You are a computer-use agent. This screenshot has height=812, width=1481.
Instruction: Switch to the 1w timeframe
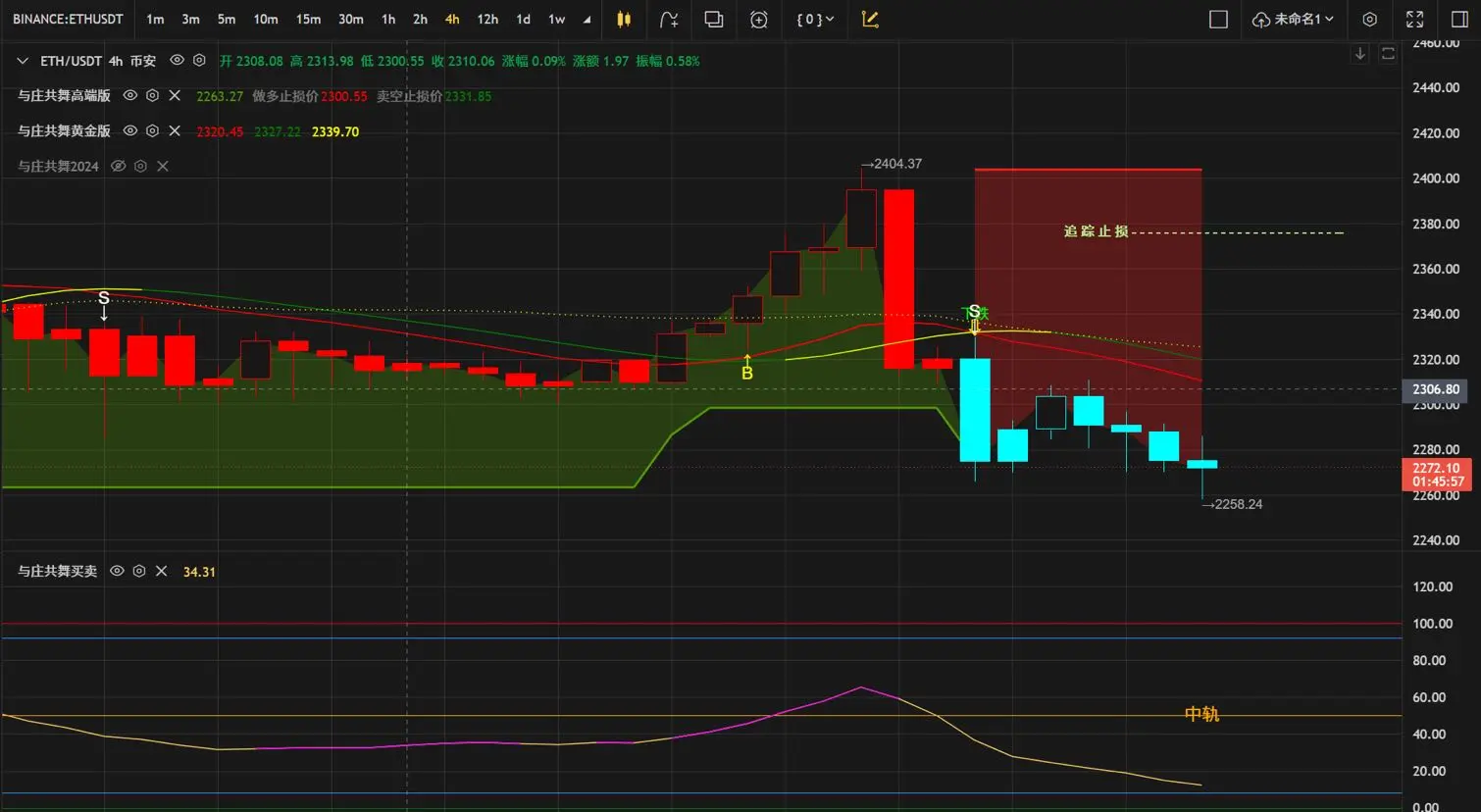click(x=556, y=20)
